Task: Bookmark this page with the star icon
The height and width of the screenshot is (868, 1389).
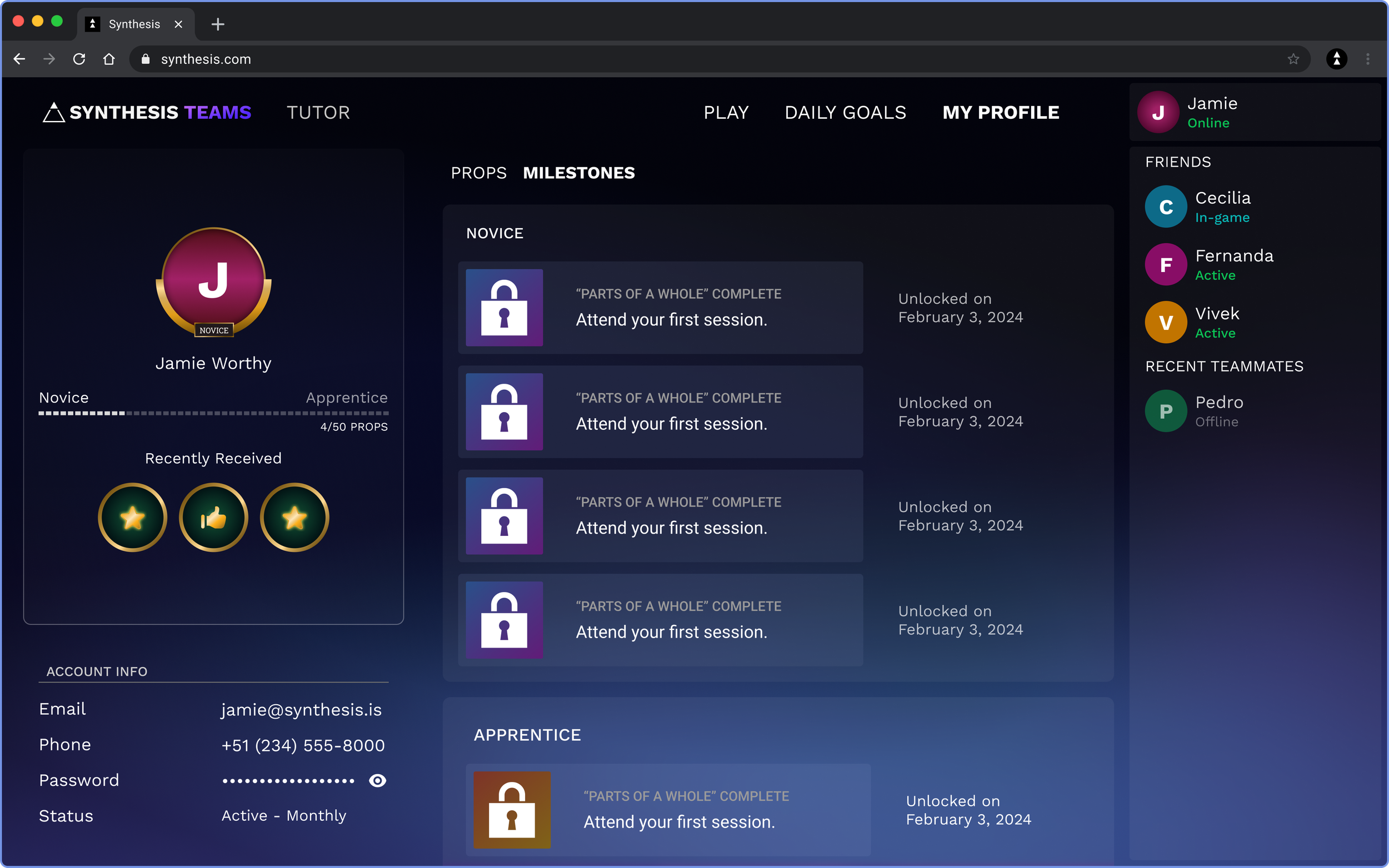Action: point(1293,59)
